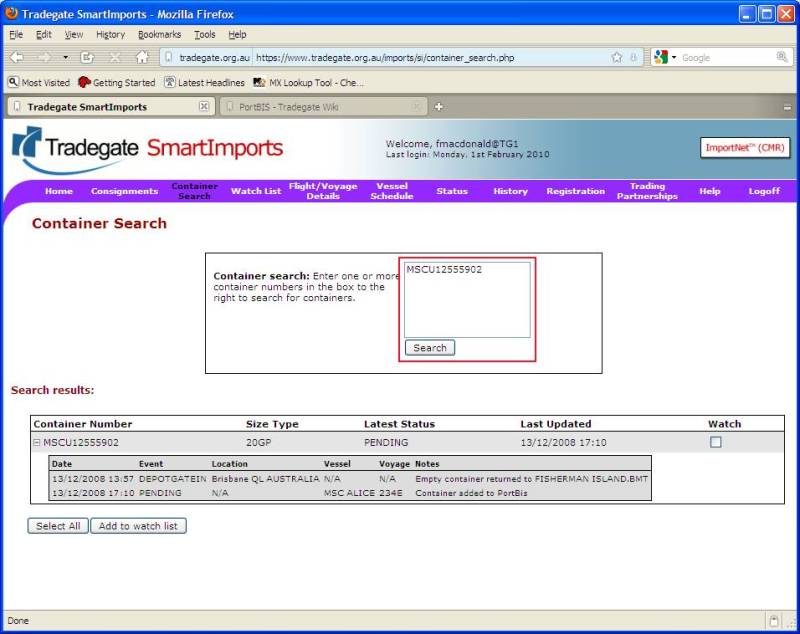The image size is (800, 634).
Task: Open the Getting Started bookmark
Action: (116, 83)
